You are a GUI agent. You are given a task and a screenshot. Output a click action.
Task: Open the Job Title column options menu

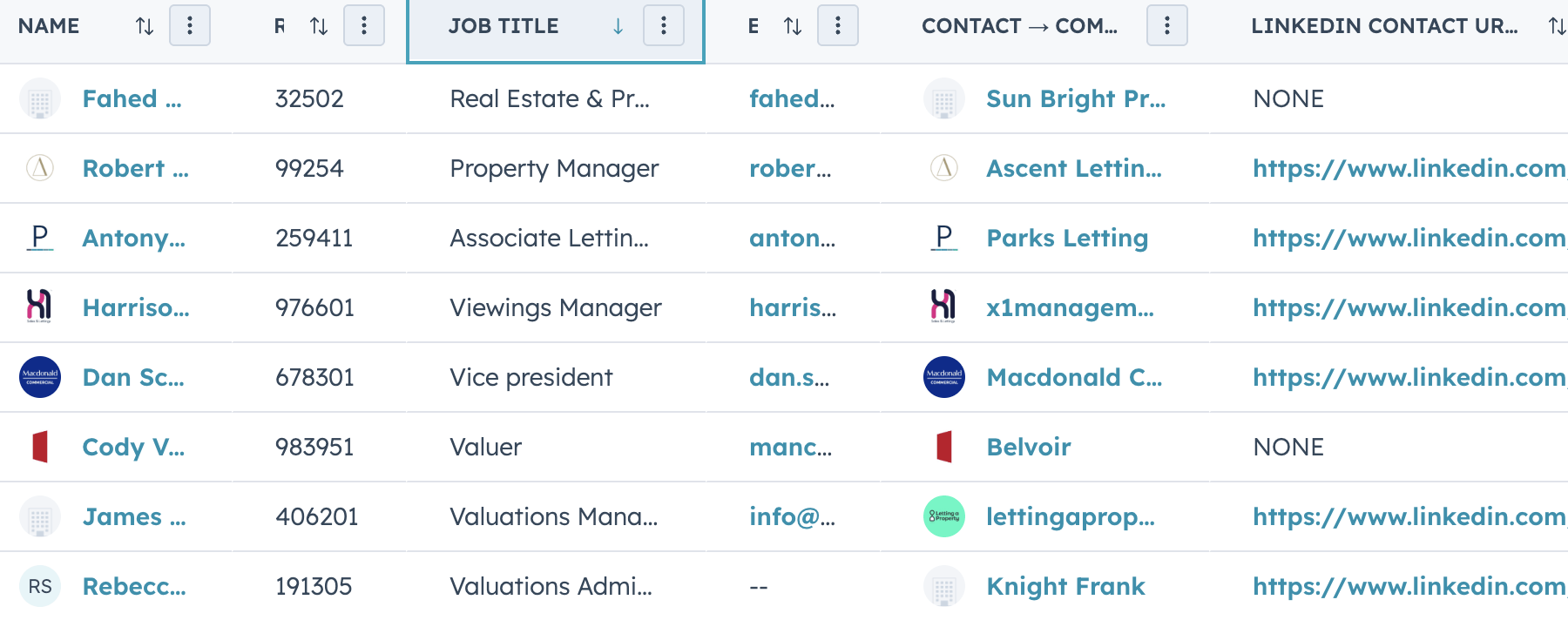pyautogui.click(x=664, y=26)
